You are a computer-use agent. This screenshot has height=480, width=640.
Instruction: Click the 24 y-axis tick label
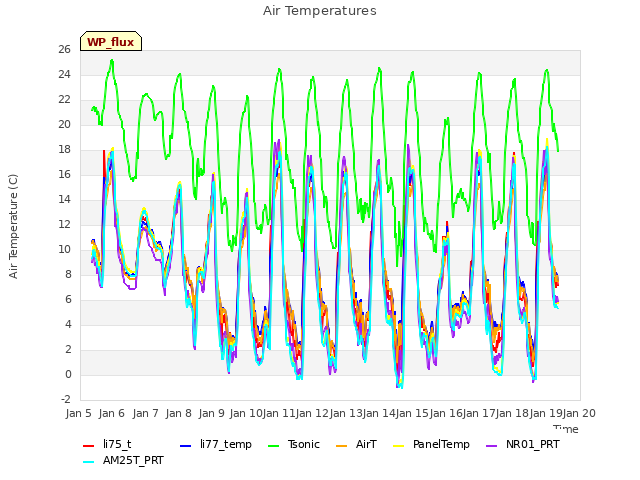click(64, 75)
